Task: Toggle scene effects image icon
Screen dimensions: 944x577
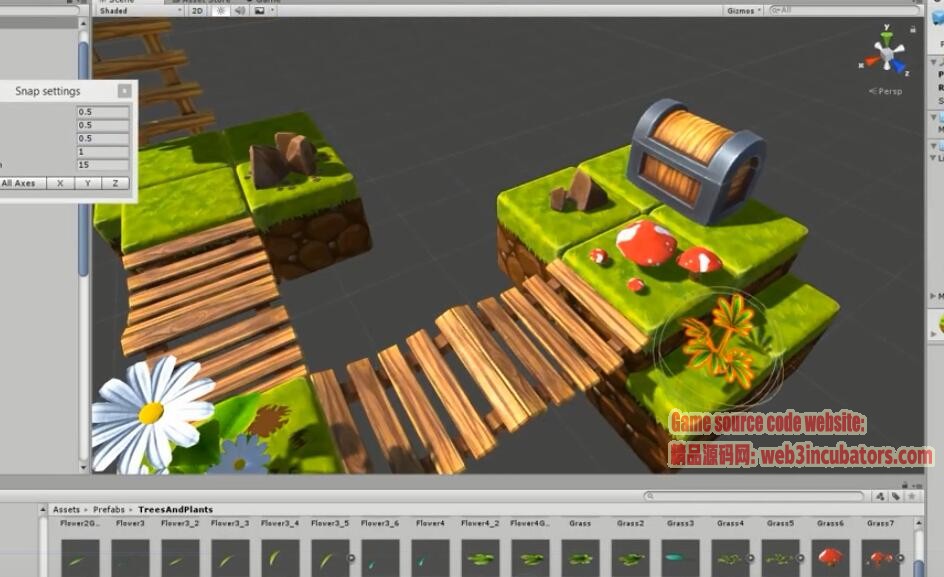Action: (259, 11)
